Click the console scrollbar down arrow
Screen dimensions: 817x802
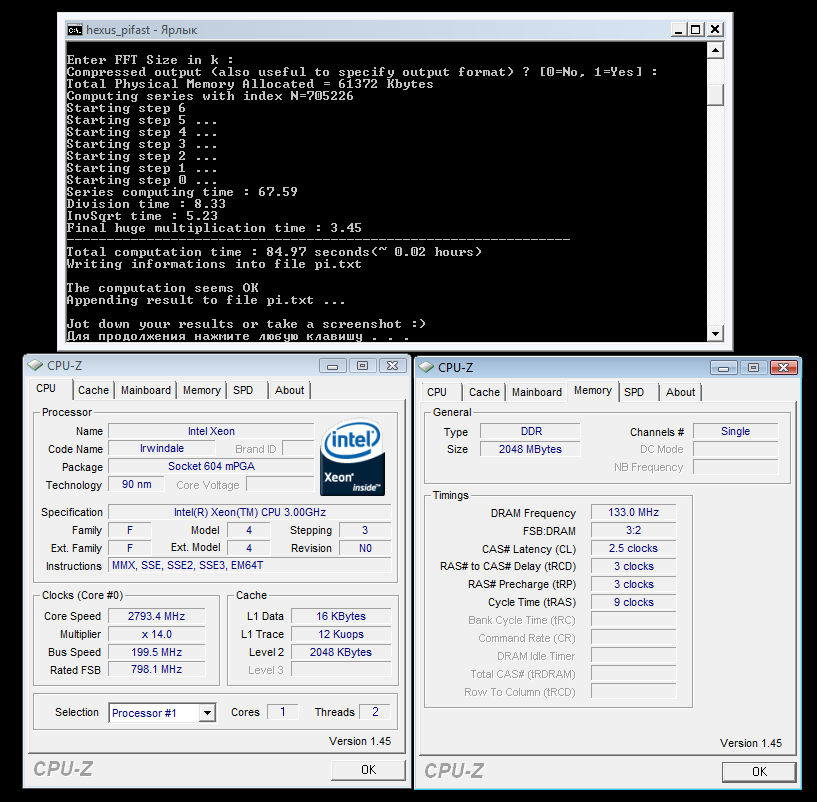(715, 332)
